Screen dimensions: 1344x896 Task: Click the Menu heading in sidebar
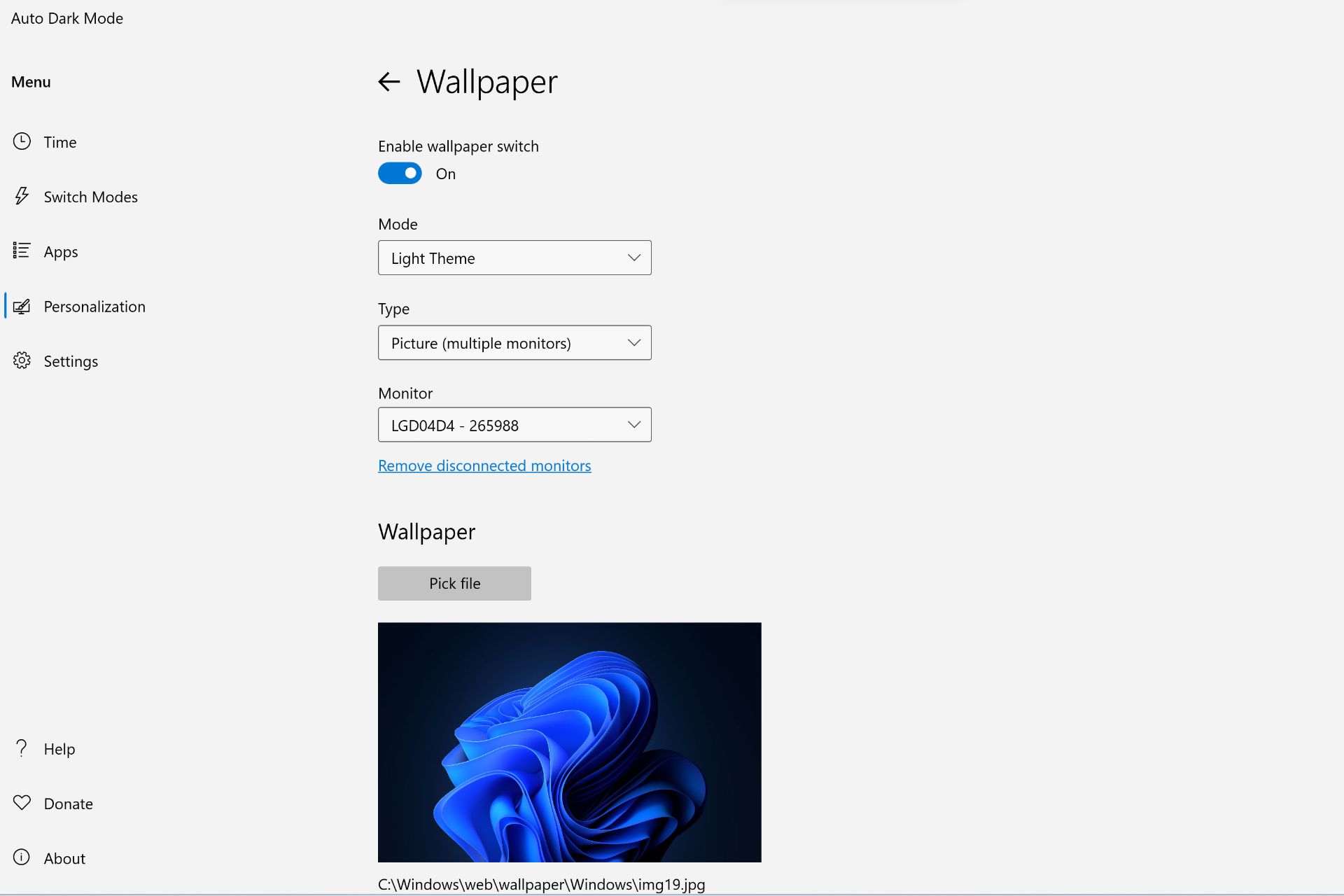31,82
